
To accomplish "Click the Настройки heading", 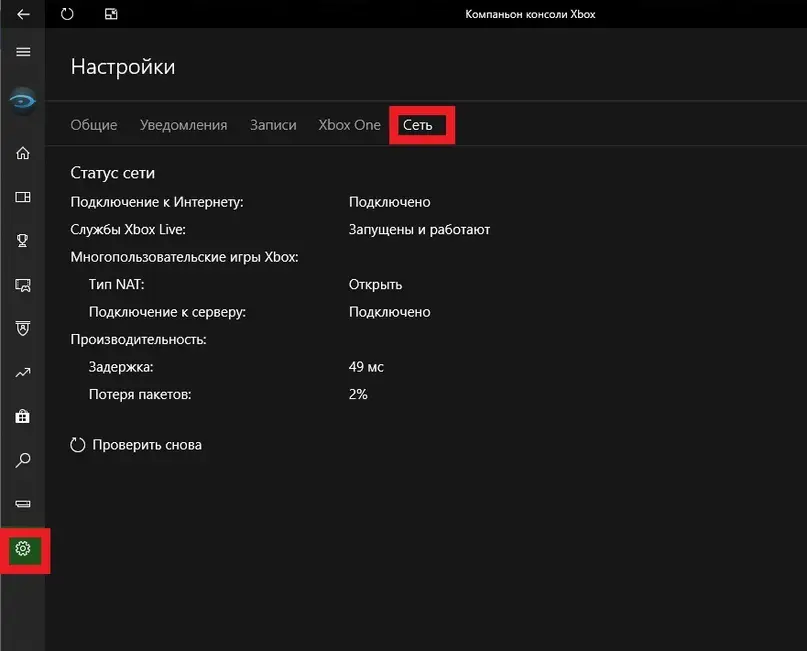I will [123, 67].
